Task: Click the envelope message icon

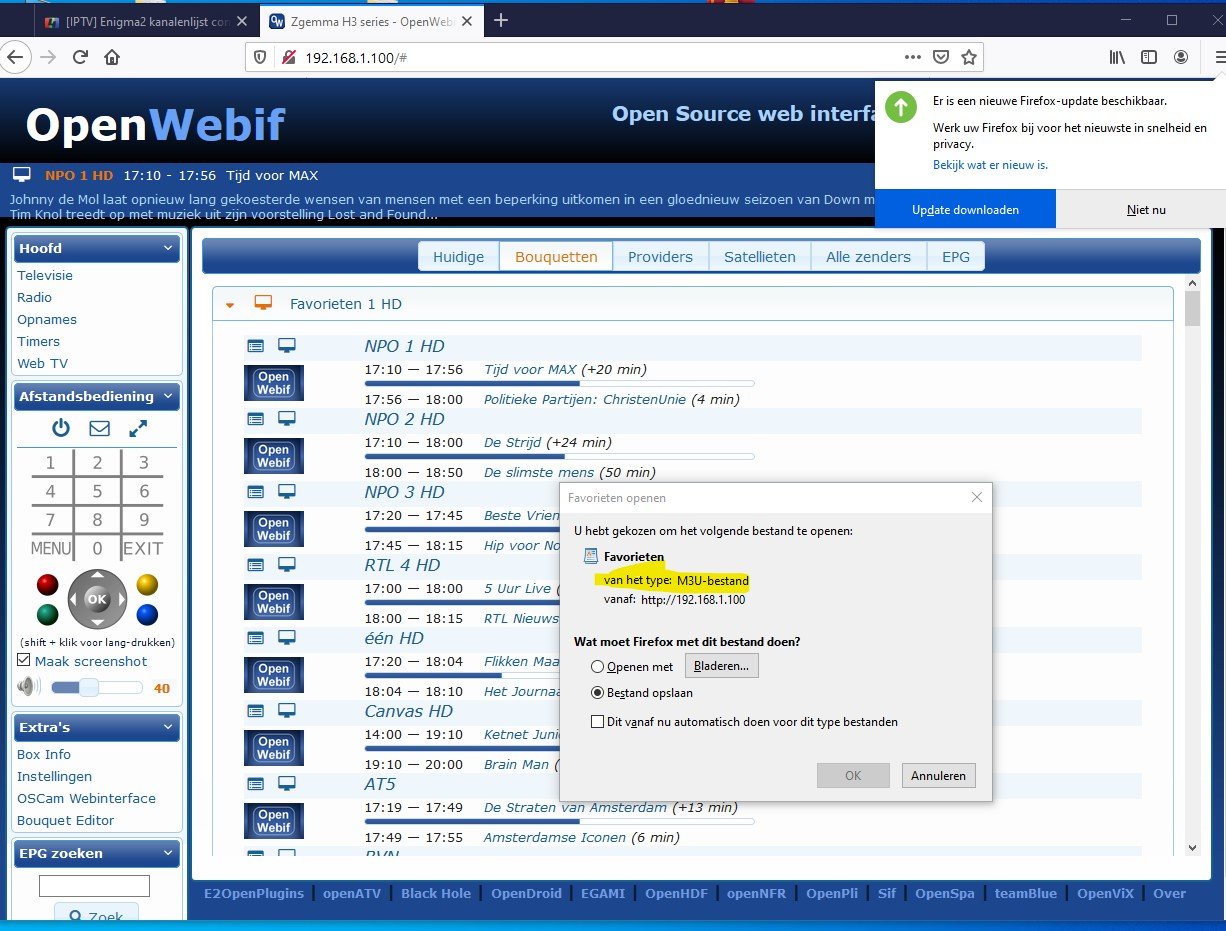Action: coord(99,428)
